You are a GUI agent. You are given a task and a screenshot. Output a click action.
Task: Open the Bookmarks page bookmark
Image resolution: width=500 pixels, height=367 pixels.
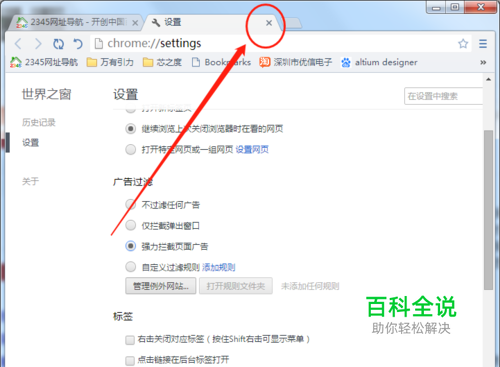221,62
